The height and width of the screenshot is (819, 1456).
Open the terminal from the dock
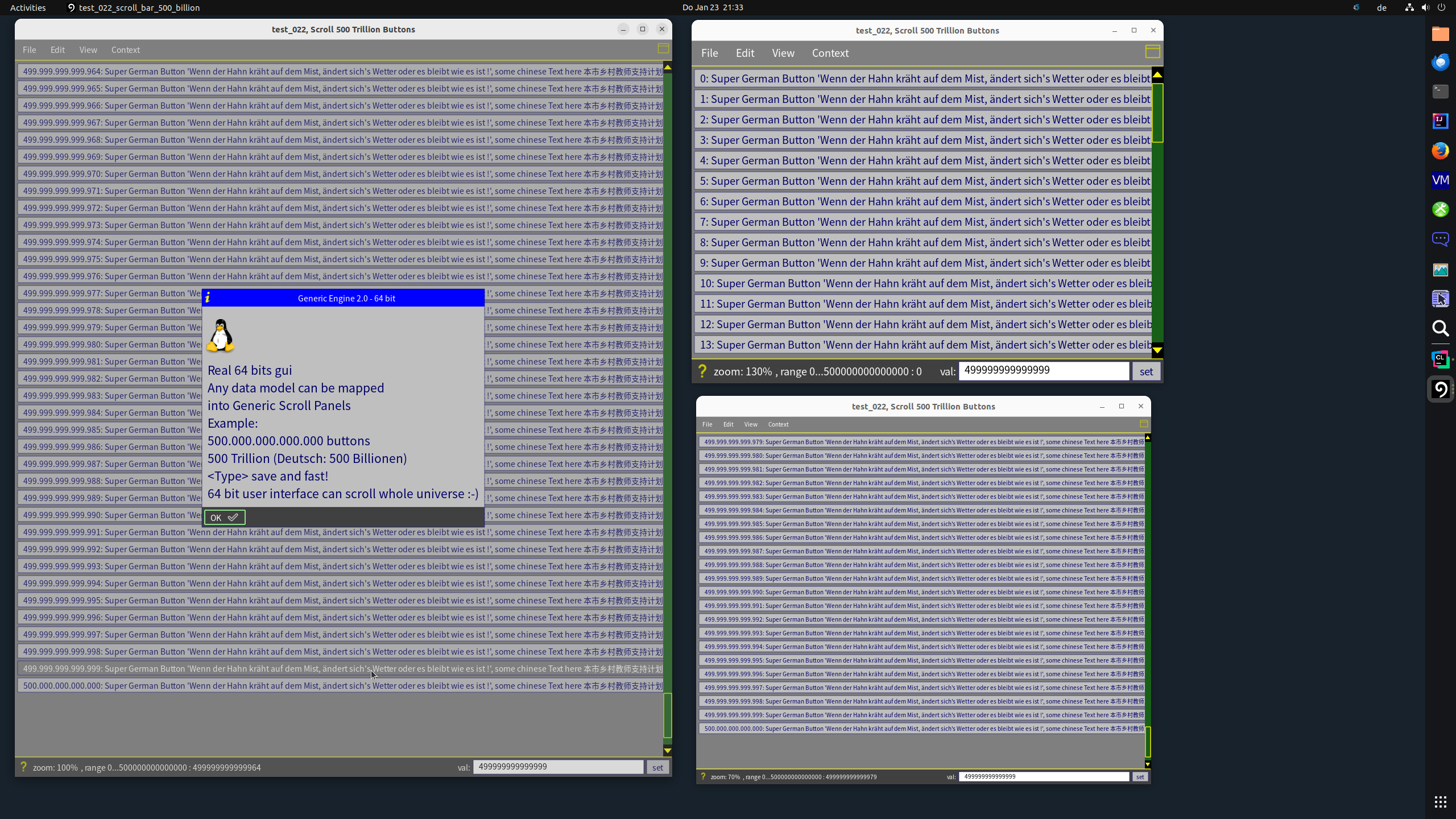[1440, 91]
